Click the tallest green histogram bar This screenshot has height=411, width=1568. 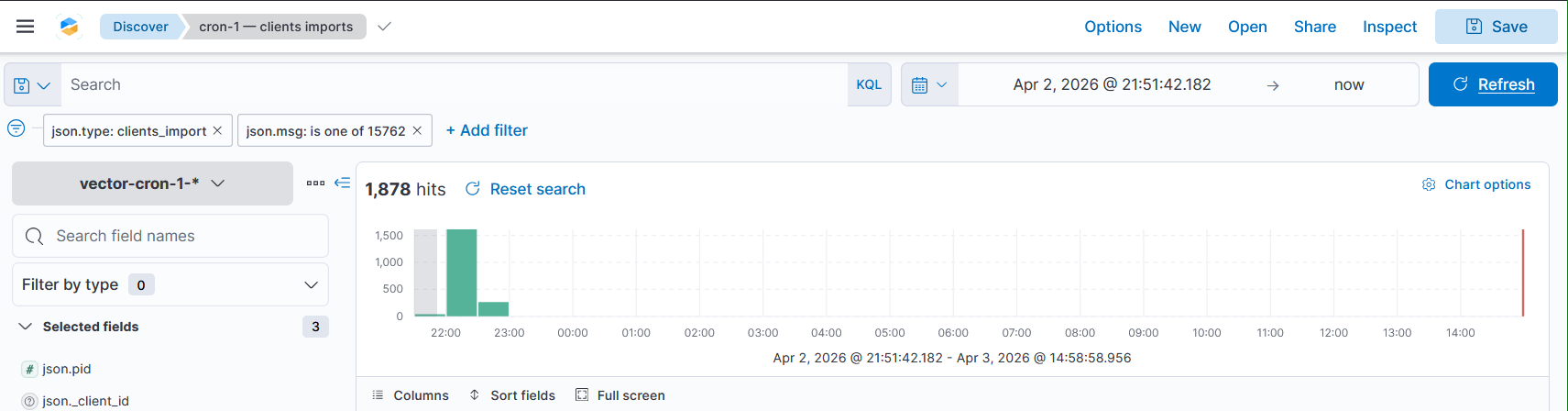pos(462,272)
